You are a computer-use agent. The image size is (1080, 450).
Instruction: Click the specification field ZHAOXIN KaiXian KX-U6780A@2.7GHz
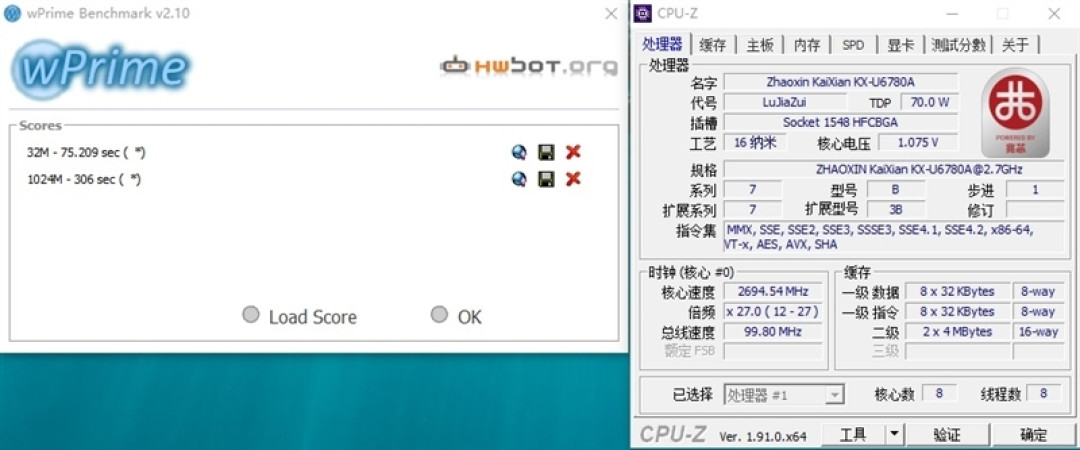(x=895, y=169)
